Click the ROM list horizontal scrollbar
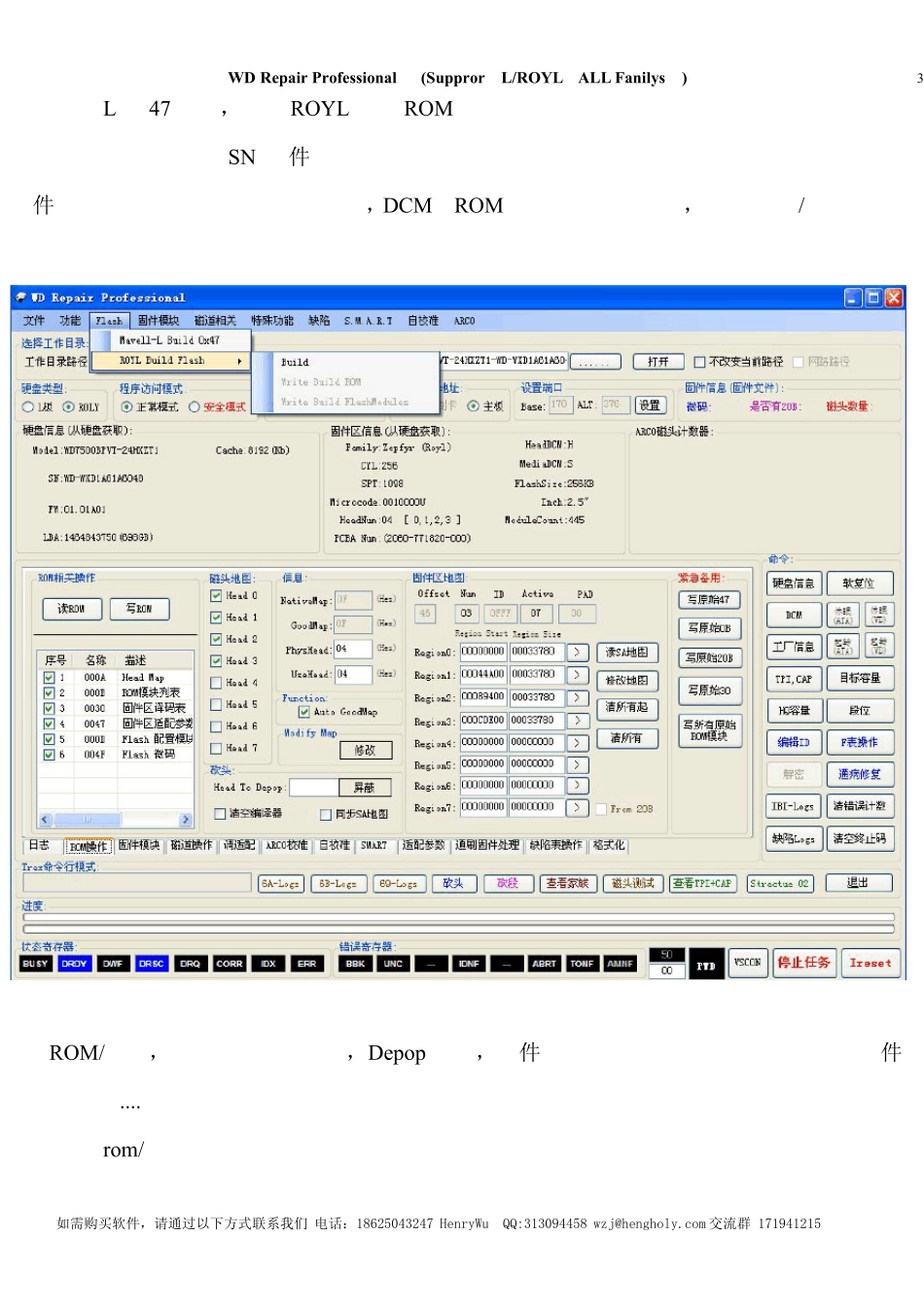Viewport: 924px width, 1307px height. tap(116, 820)
